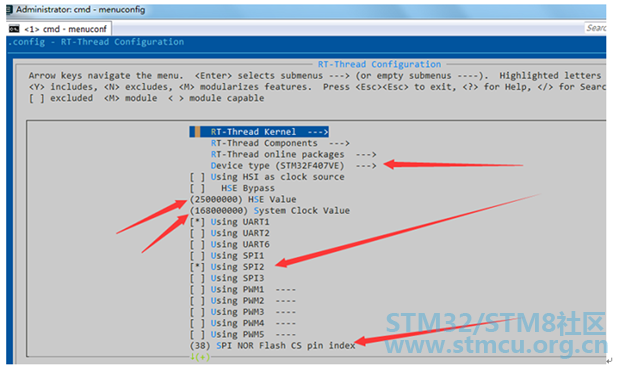617x368 pixels.
Task: Enable the Using PWM4 option
Action: pyautogui.click(x=242, y=323)
